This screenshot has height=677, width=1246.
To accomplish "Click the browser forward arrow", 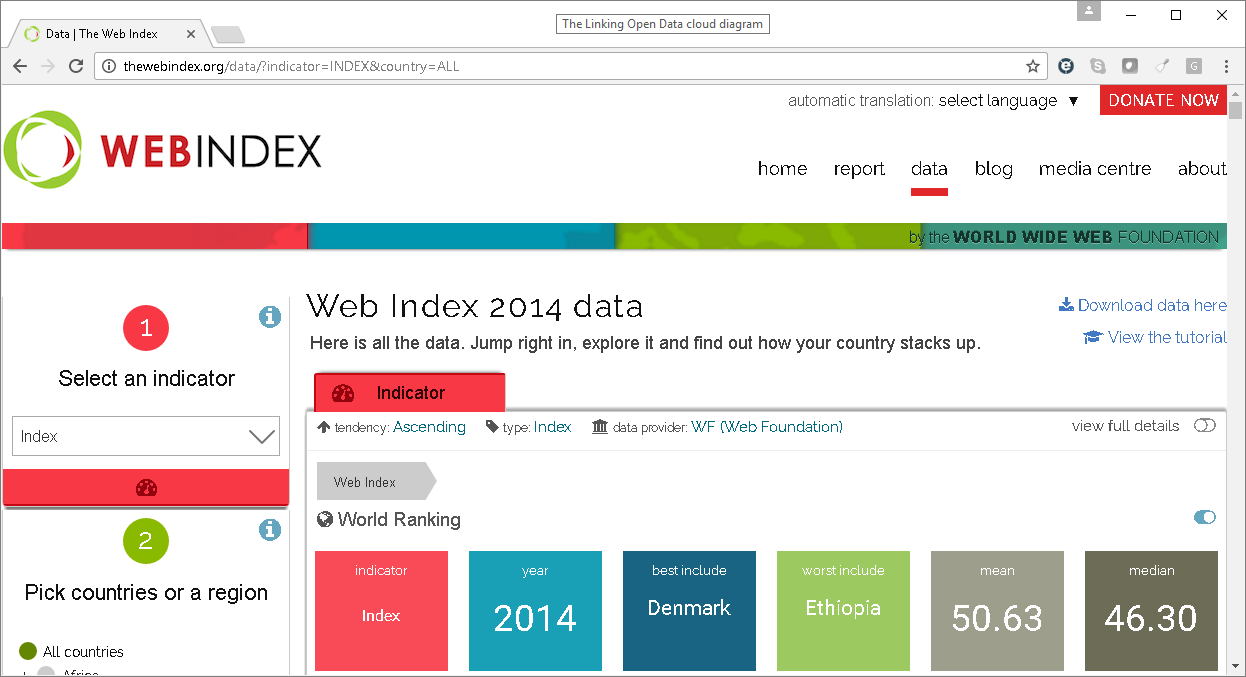I will coord(48,66).
